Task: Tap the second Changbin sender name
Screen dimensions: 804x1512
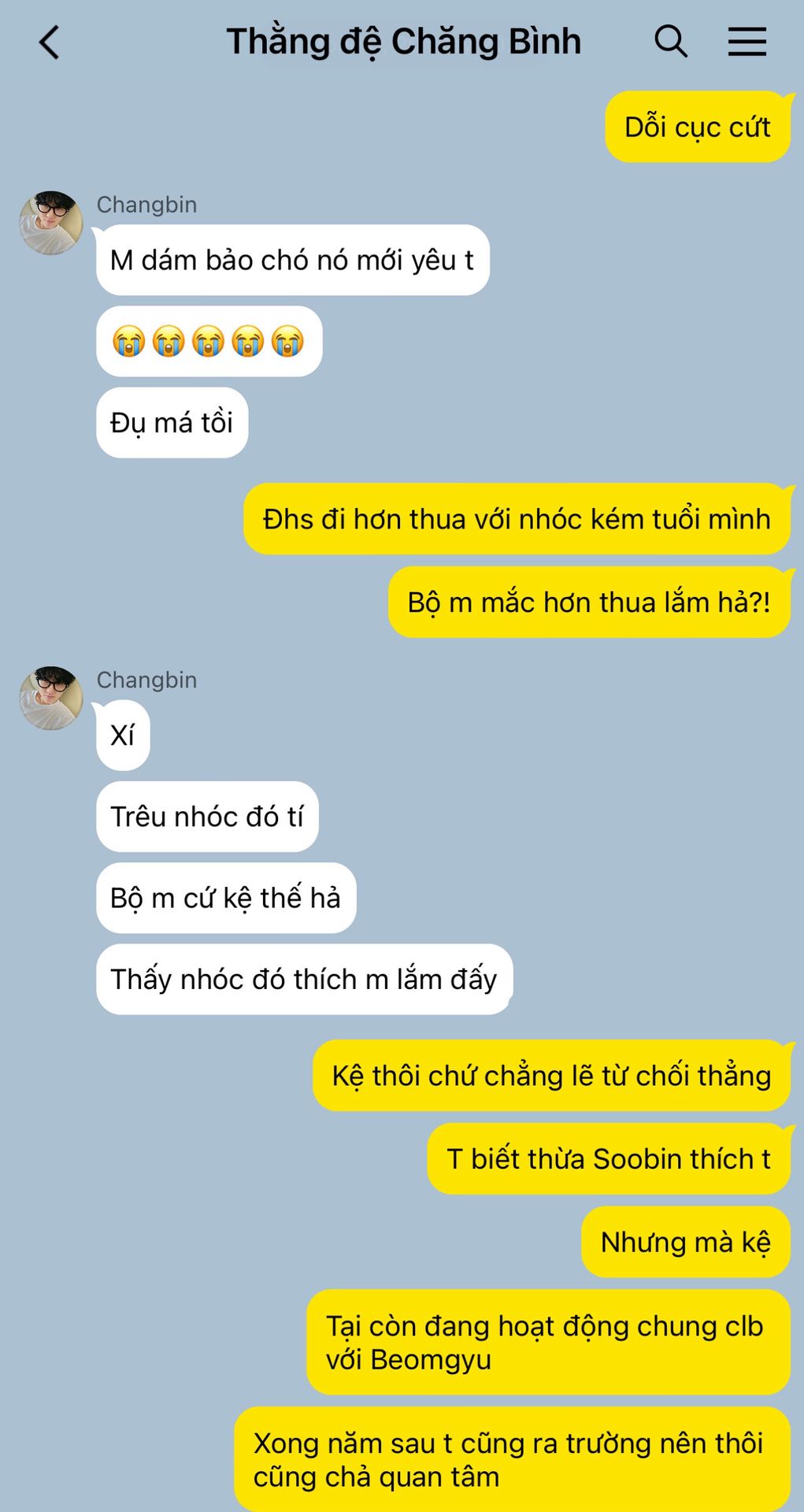Action: click(x=146, y=680)
